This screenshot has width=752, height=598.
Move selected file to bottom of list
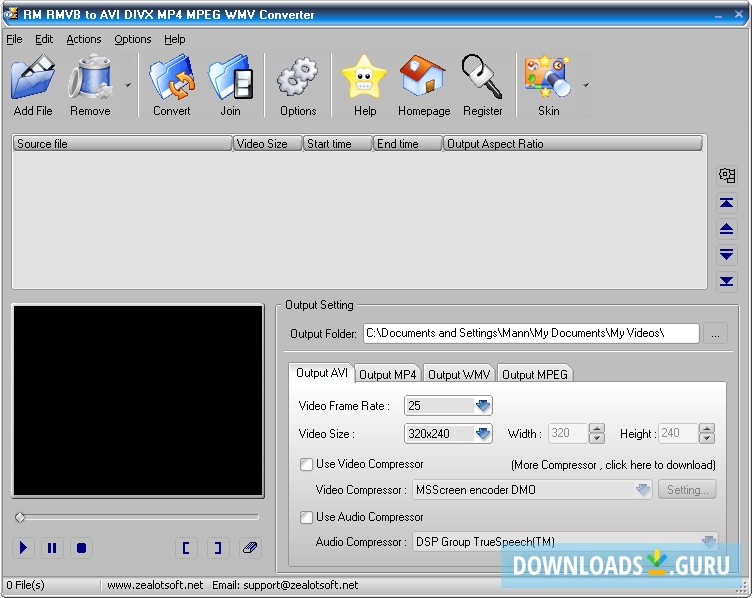coord(727,281)
